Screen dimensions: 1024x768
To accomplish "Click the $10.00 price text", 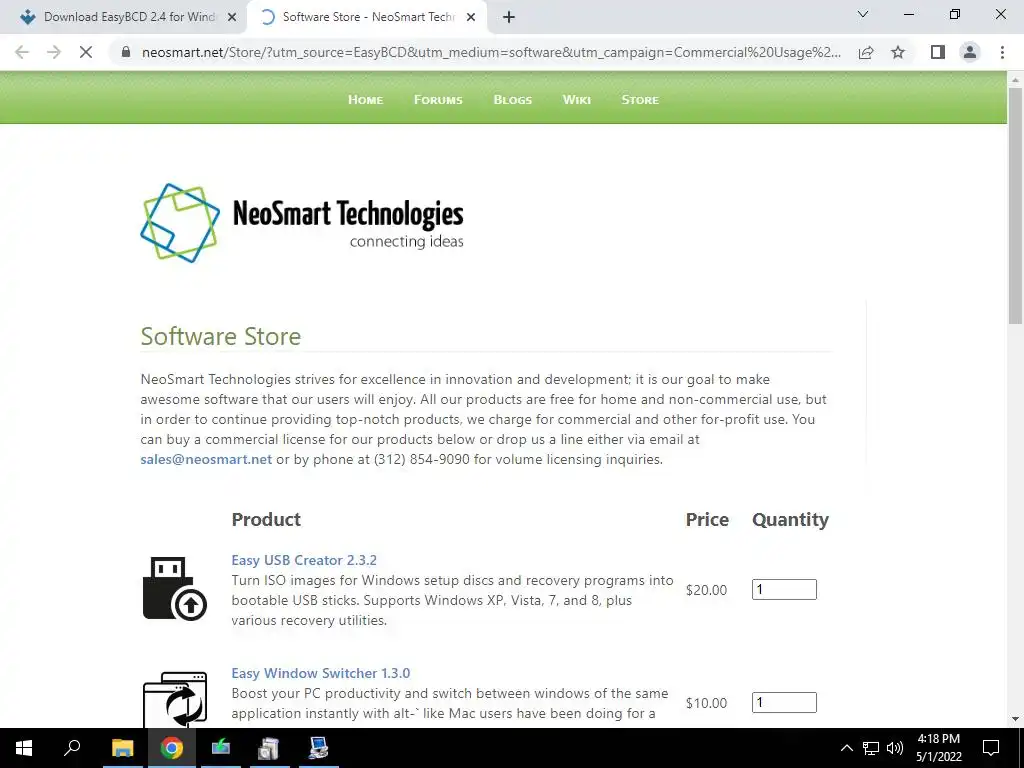I will pyautogui.click(x=706, y=703).
